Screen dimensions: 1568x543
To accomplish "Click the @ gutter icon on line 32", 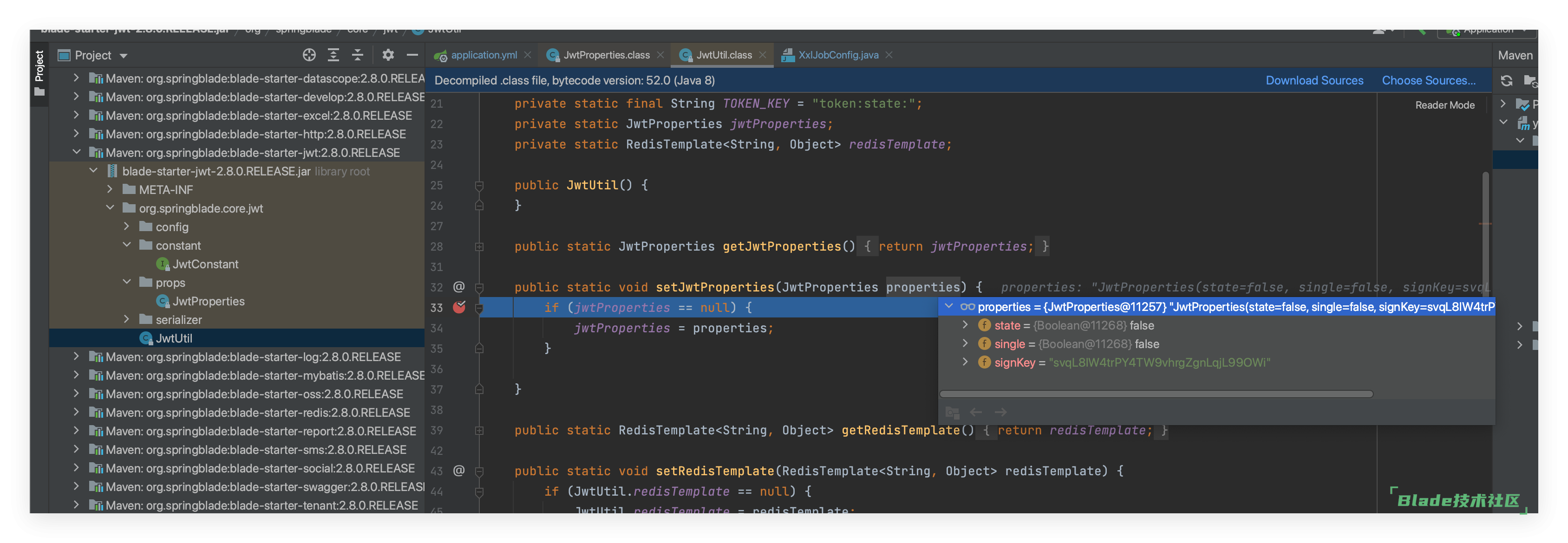I will pyautogui.click(x=459, y=287).
